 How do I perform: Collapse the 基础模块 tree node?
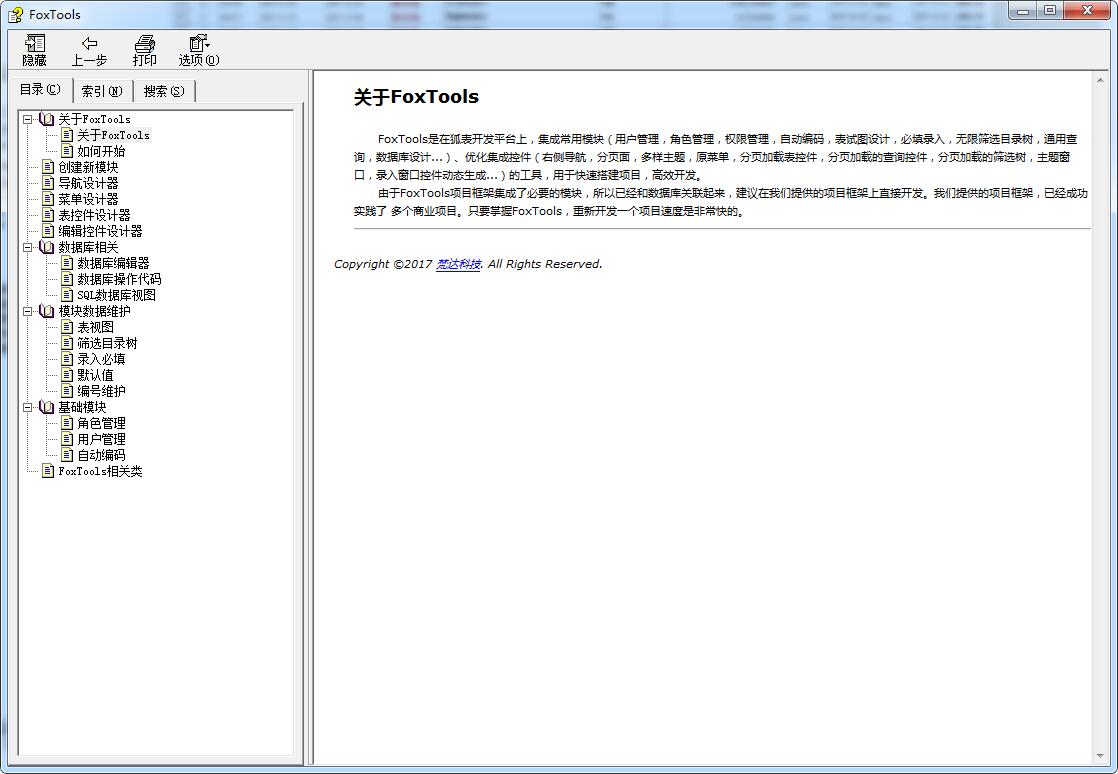[28, 407]
